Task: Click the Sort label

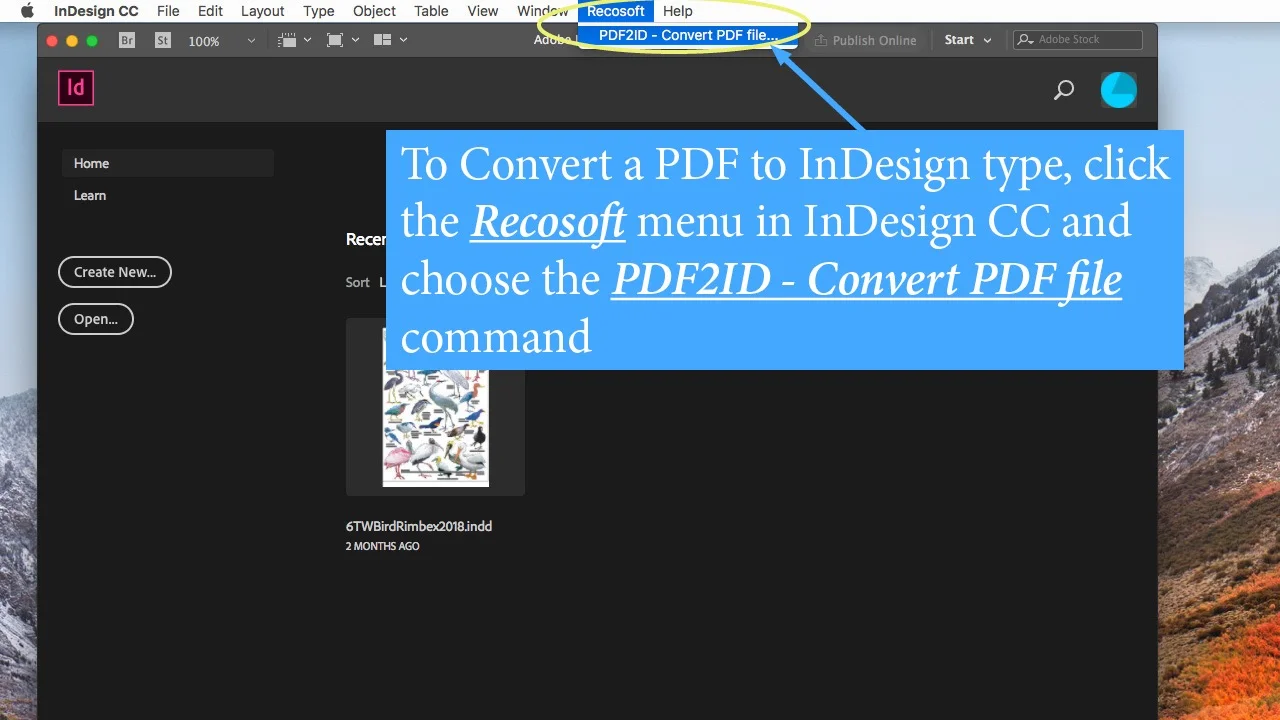Action: [358, 282]
